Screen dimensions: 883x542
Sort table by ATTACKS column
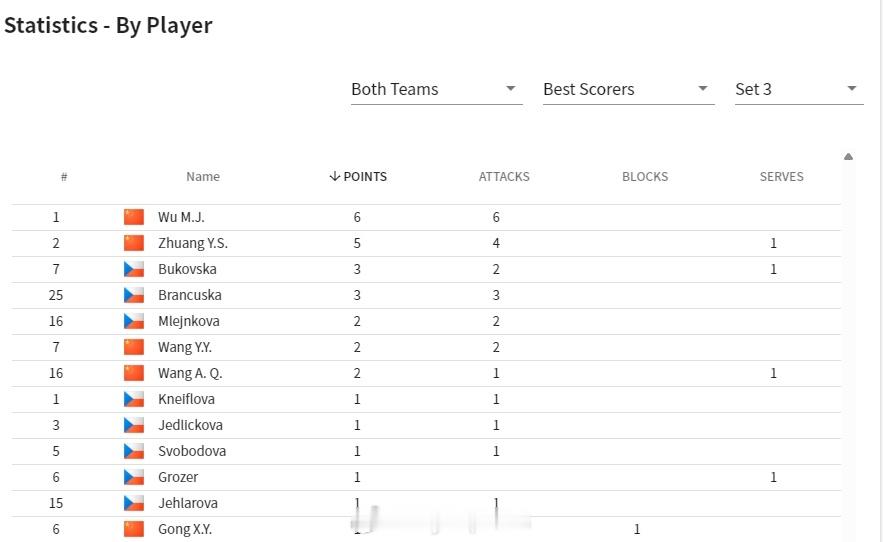point(504,177)
